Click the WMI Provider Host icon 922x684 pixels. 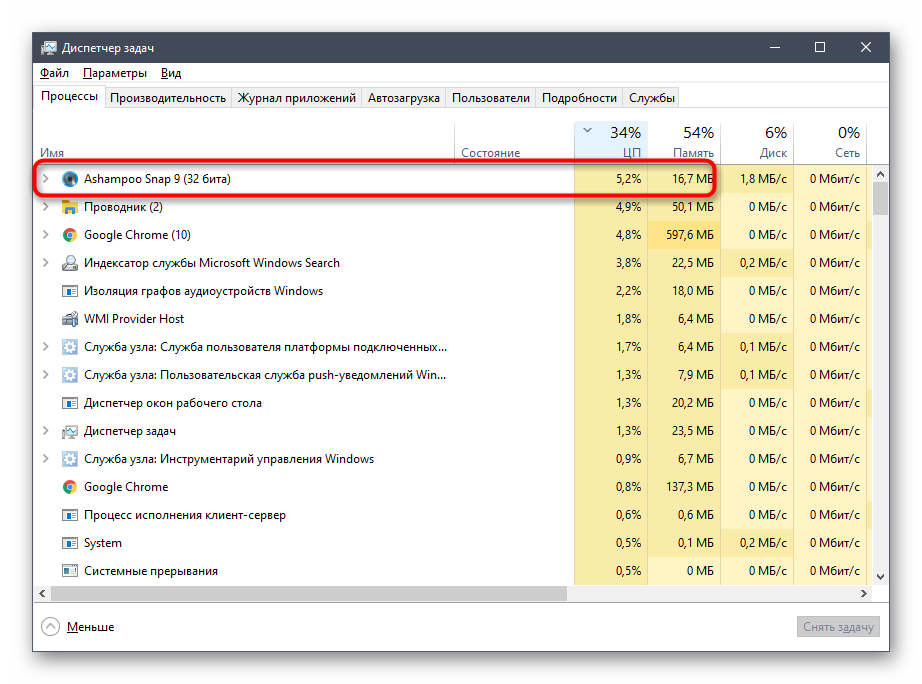pos(69,319)
